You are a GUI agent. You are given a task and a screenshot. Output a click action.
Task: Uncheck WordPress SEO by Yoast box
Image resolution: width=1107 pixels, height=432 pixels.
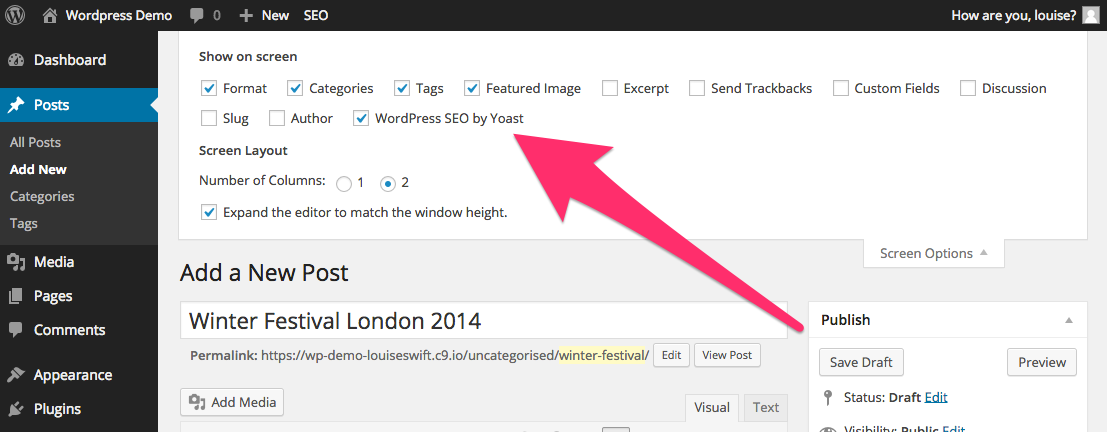[x=362, y=118]
